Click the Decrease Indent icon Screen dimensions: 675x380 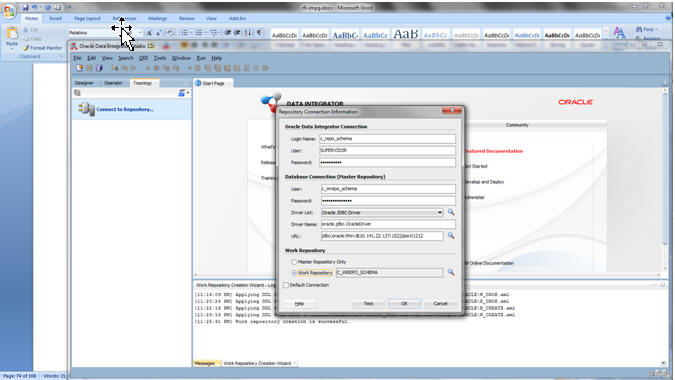(228, 33)
